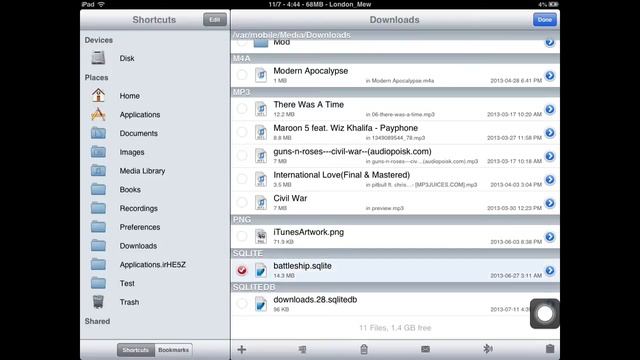Tap the /var/mobile/Media/Downloads path bar

tap(395, 35)
